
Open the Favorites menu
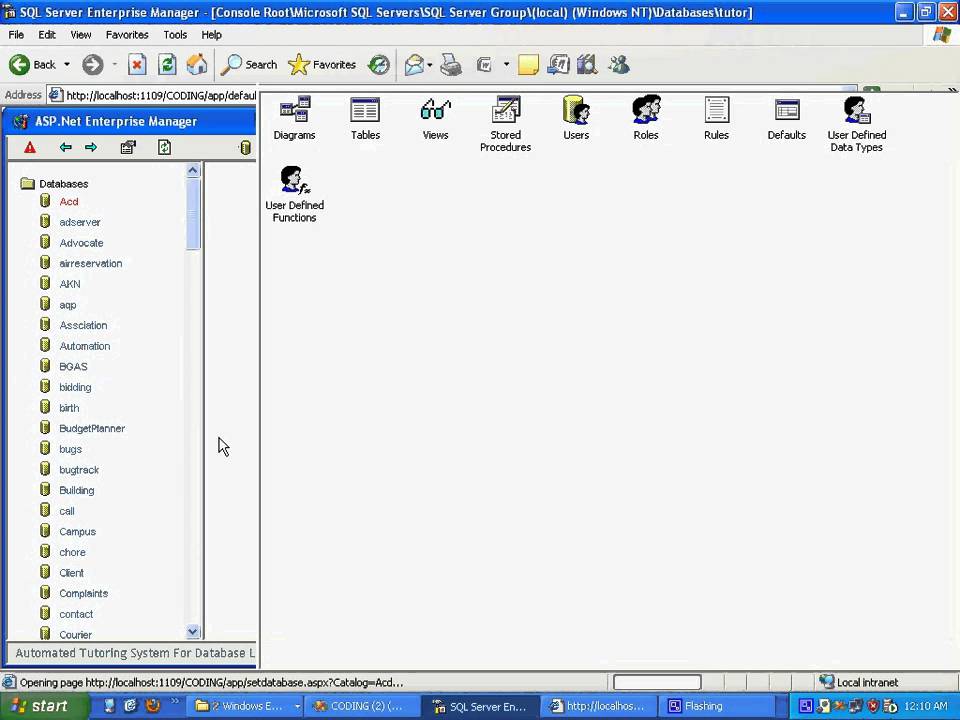tap(127, 35)
